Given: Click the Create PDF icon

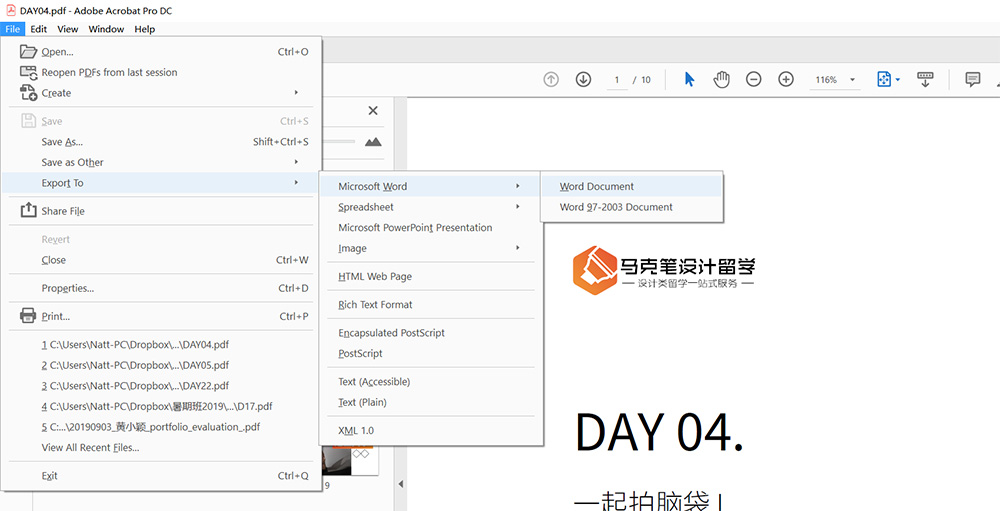Looking at the screenshot, I should (x=29, y=93).
